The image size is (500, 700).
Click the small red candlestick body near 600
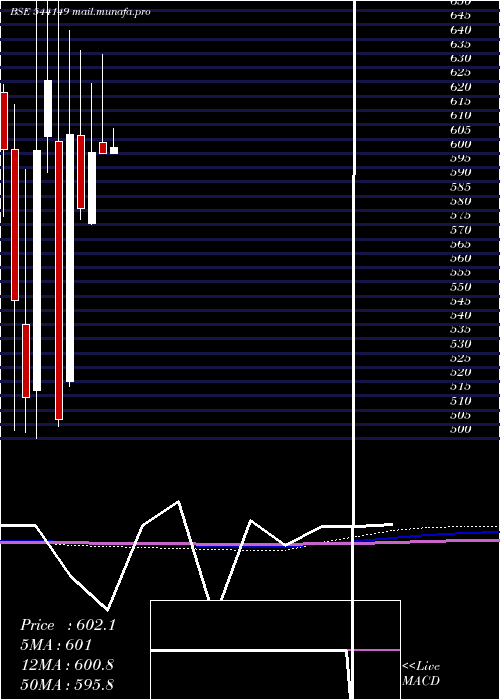pos(103,148)
